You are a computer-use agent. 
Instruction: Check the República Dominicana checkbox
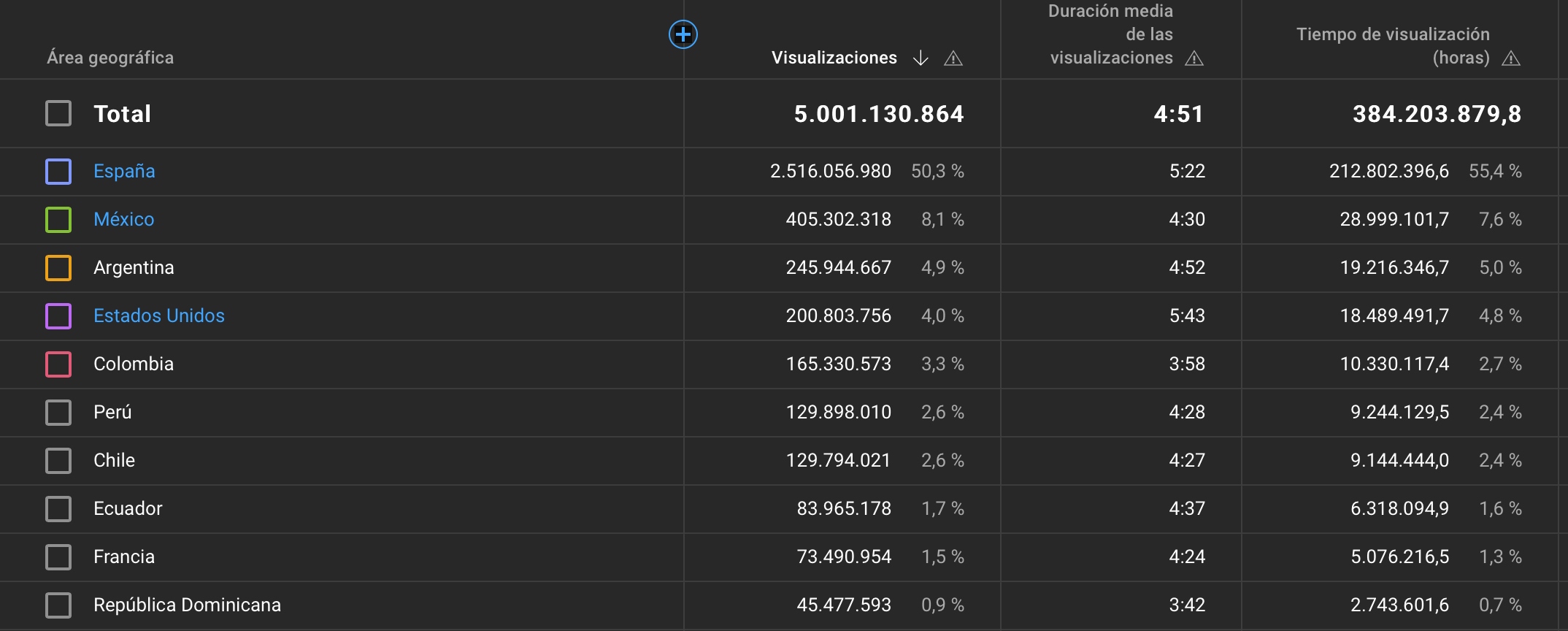[58, 605]
